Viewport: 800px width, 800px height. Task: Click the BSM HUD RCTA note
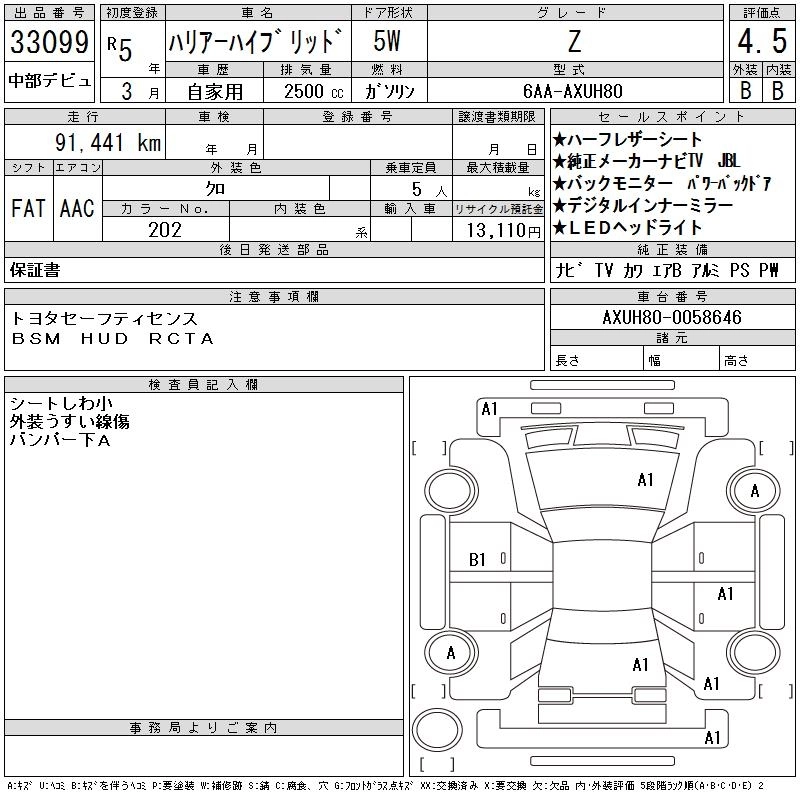point(112,339)
